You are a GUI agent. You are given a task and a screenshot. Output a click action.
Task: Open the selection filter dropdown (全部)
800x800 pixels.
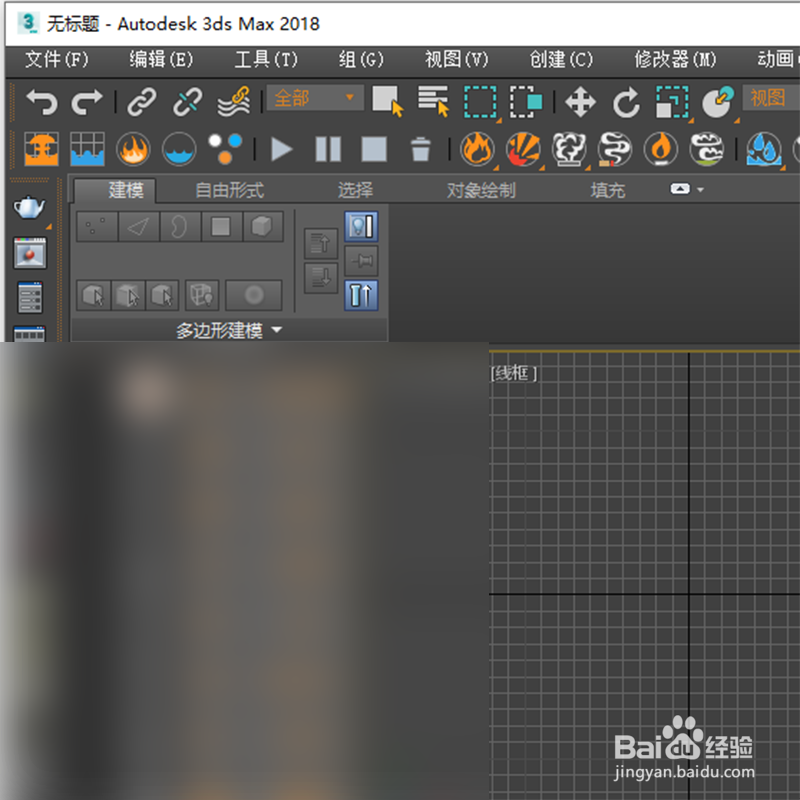pos(315,97)
